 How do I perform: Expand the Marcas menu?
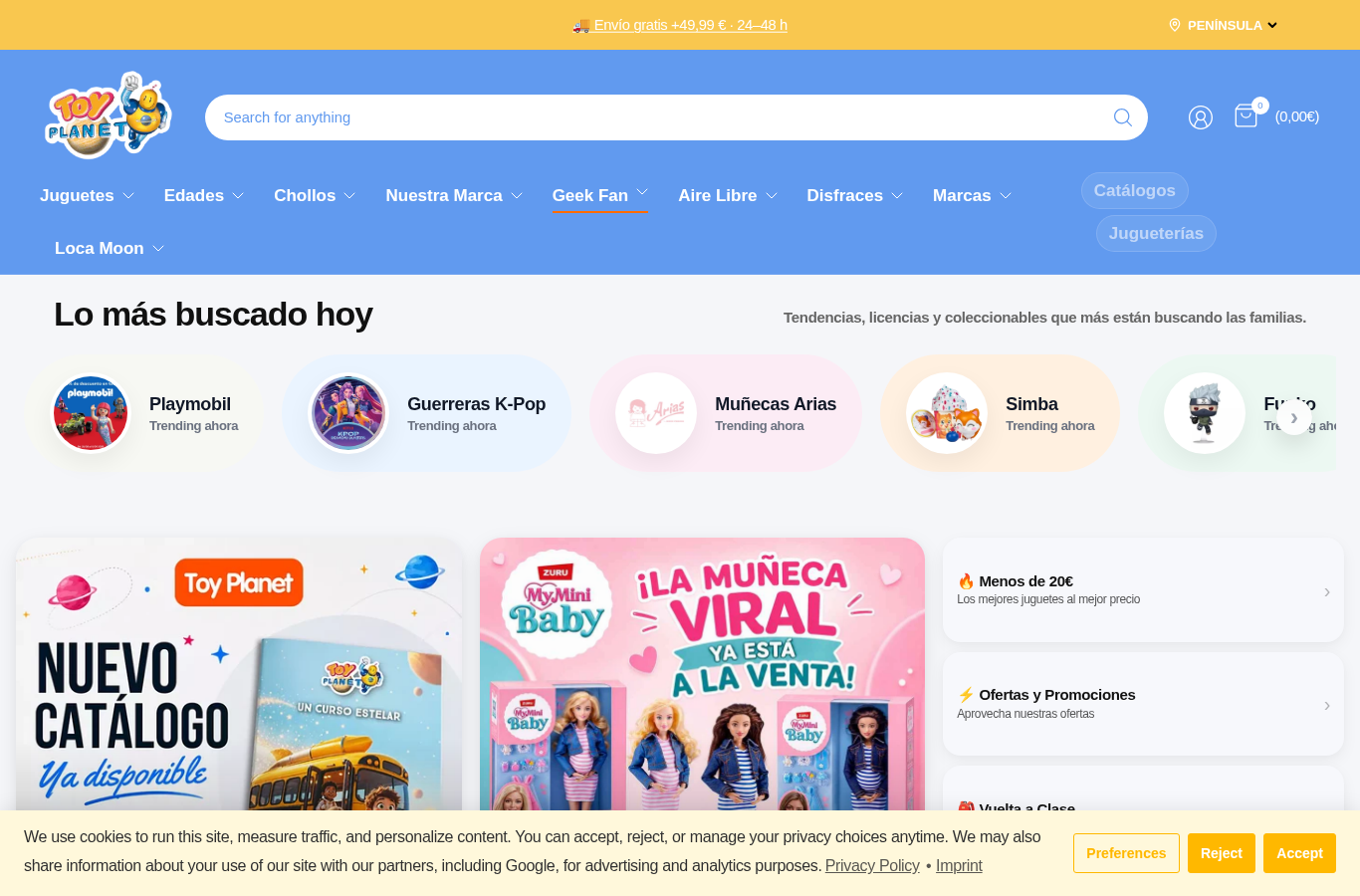coord(972,196)
